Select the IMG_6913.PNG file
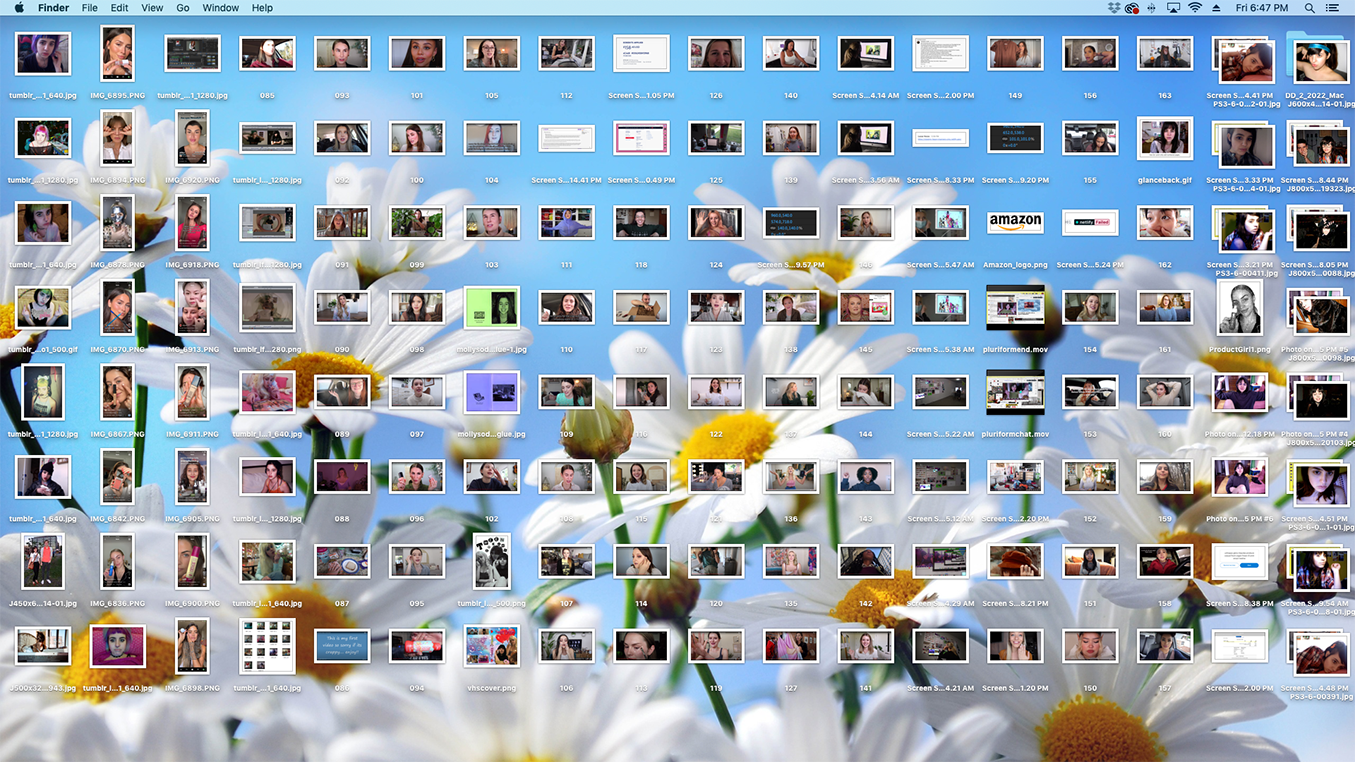This screenshot has height=762, width=1355. pos(192,307)
